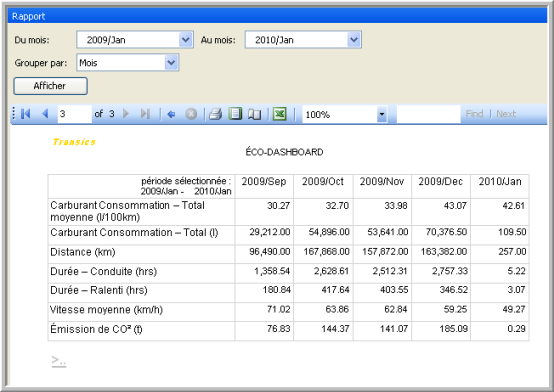Image resolution: width=554 pixels, height=392 pixels.
Task: Click the Find link
Action: [474, 114]
